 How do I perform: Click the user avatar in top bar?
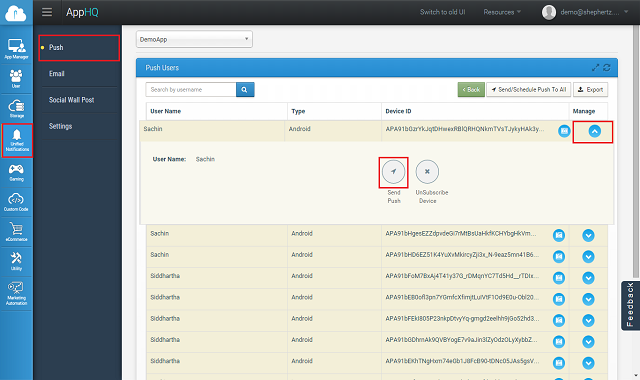click(x=549, y=12)
